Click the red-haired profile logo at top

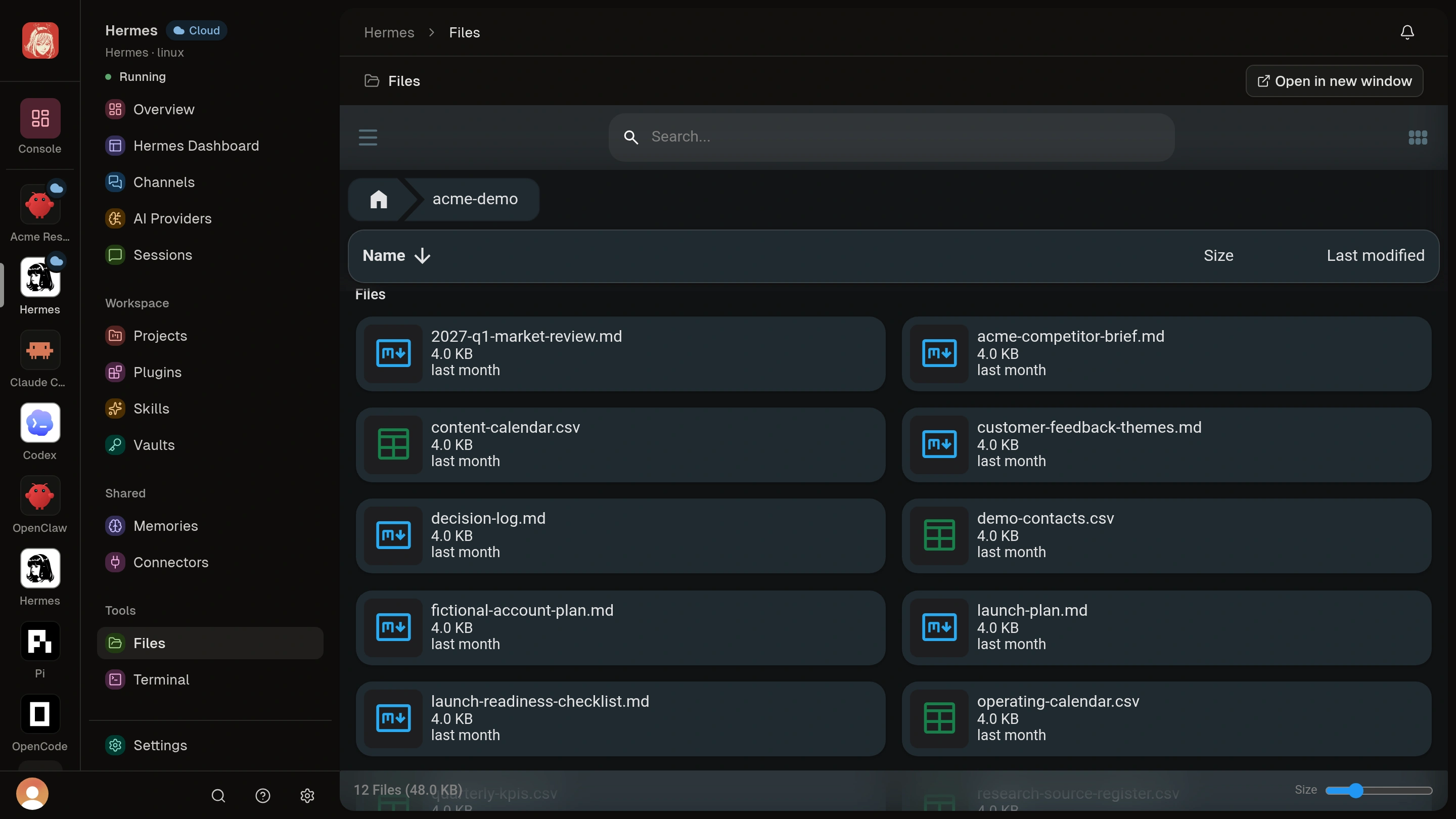point(39,40)
